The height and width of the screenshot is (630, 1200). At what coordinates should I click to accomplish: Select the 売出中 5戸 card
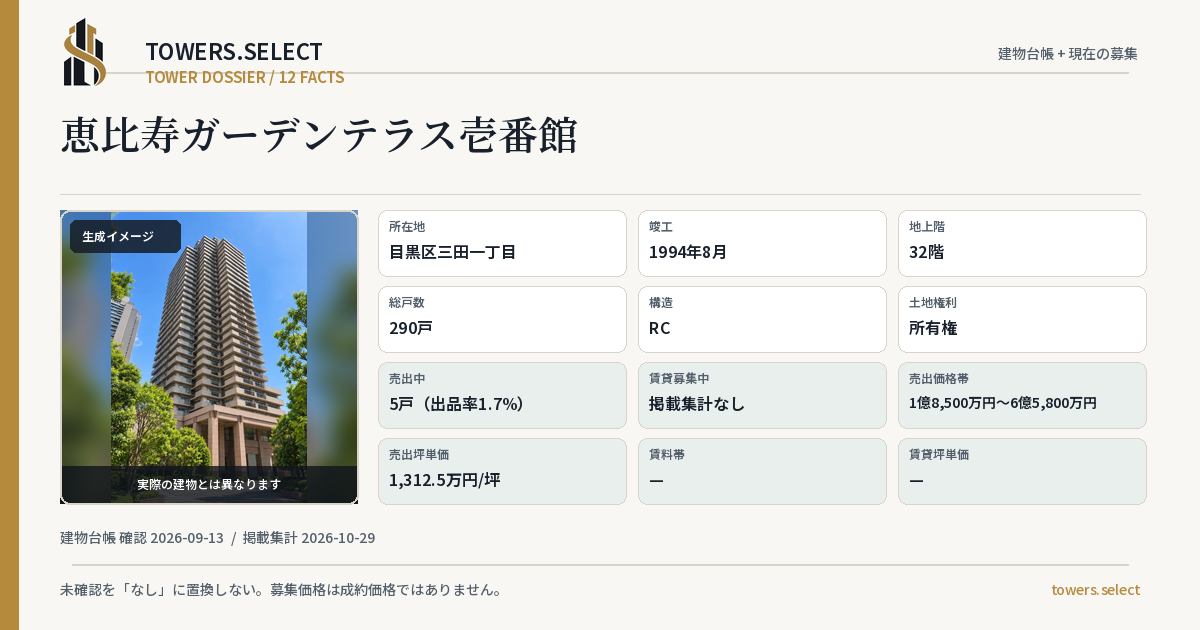(x=502, y=395)
